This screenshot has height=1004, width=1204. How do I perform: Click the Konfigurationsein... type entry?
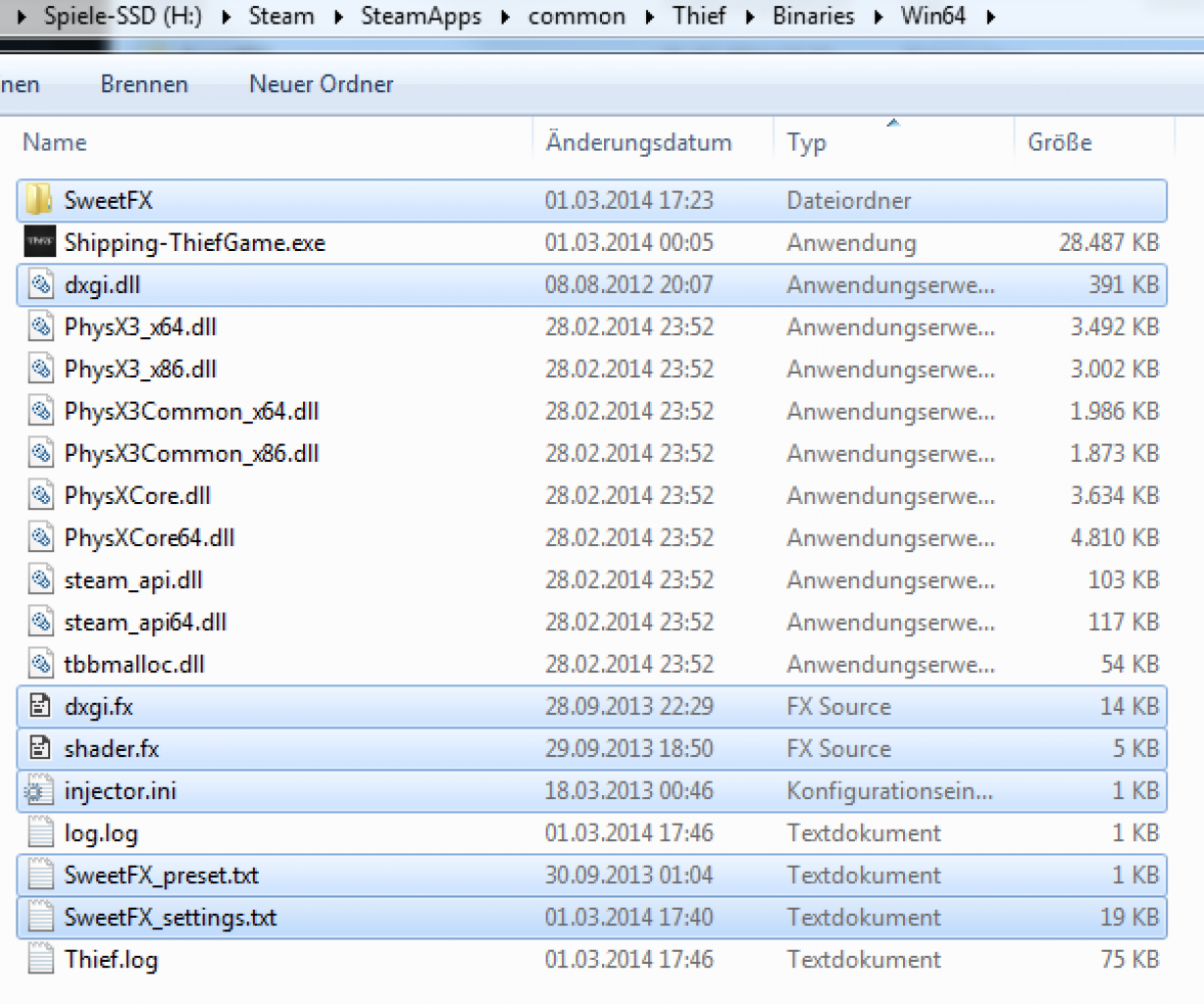890,790
